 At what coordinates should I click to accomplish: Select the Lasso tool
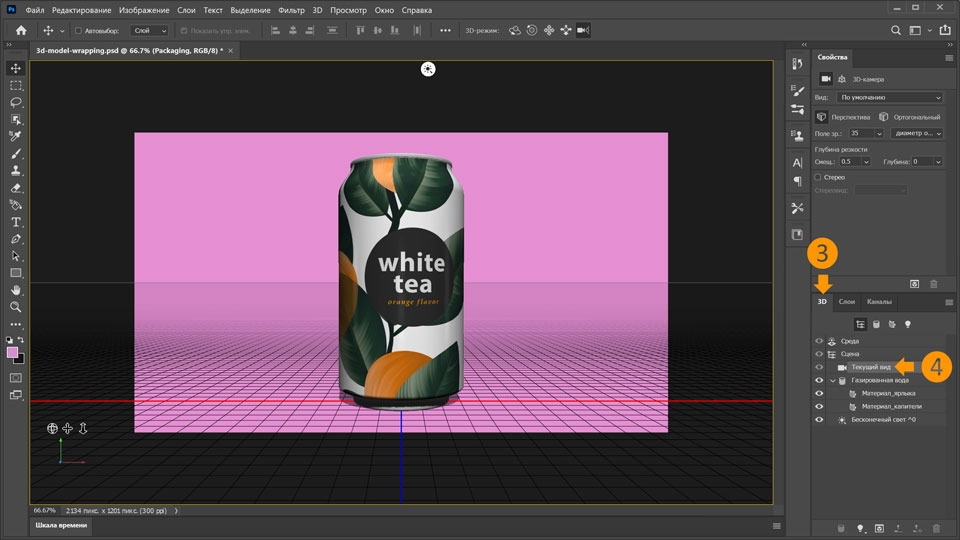(16, 102)
